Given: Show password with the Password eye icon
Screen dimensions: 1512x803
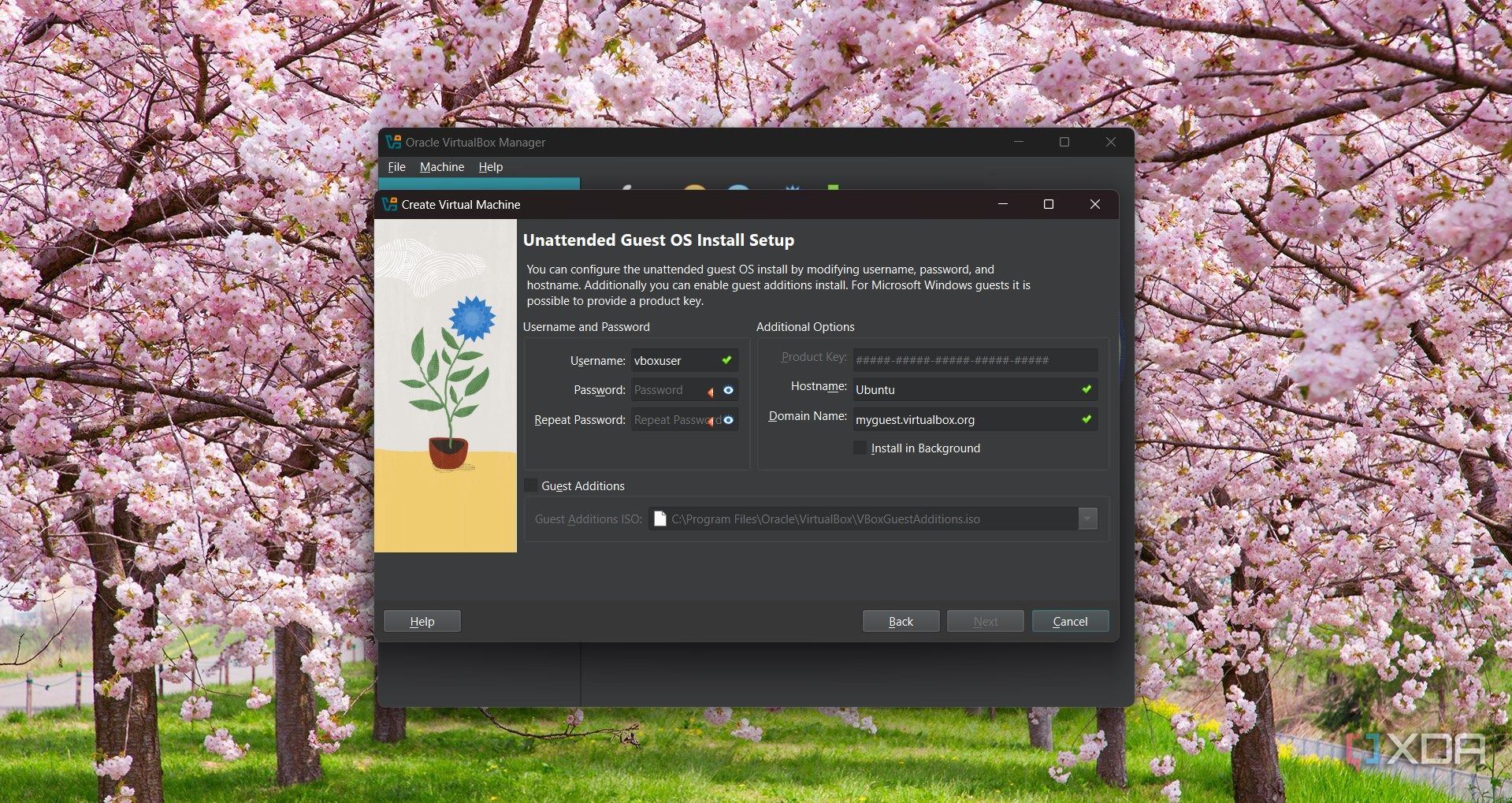Looking at the screenshot, I should pyautogui.click(x=729, y=390).
